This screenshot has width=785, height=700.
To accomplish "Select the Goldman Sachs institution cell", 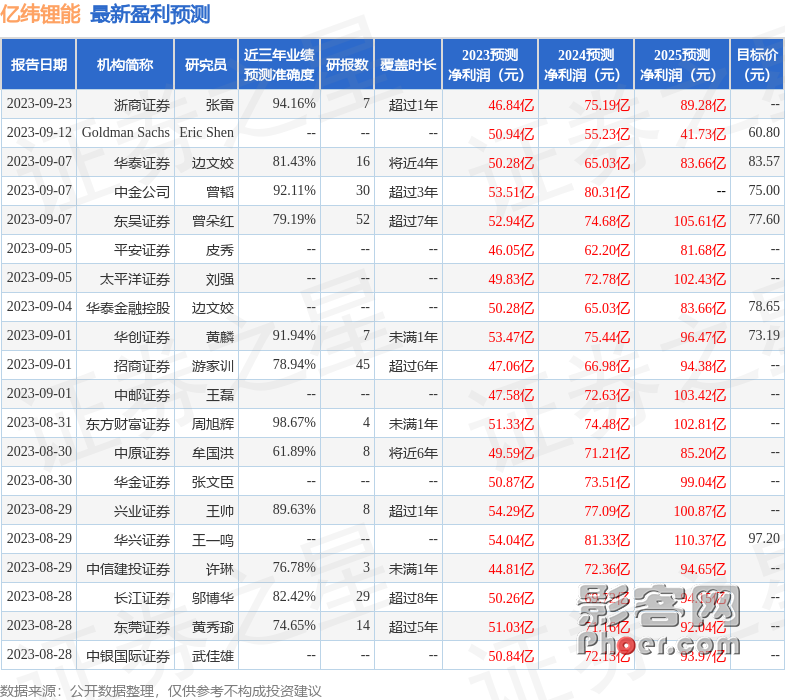I will click(126, 133).
